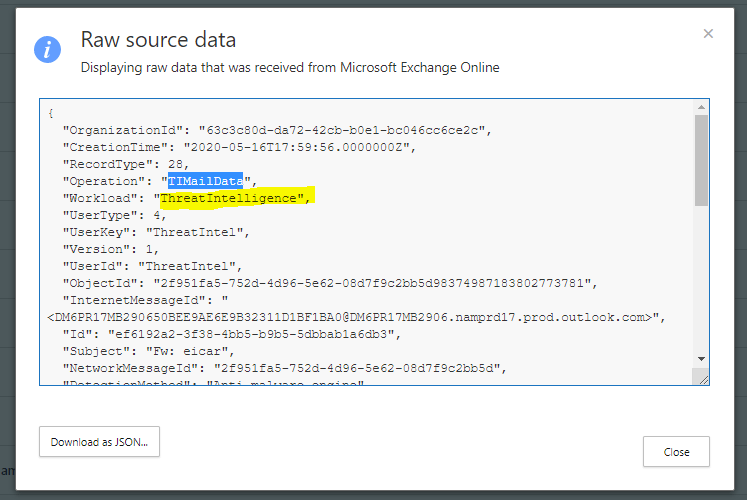
Task: Click the RecordType line
Action: [125, 164]
